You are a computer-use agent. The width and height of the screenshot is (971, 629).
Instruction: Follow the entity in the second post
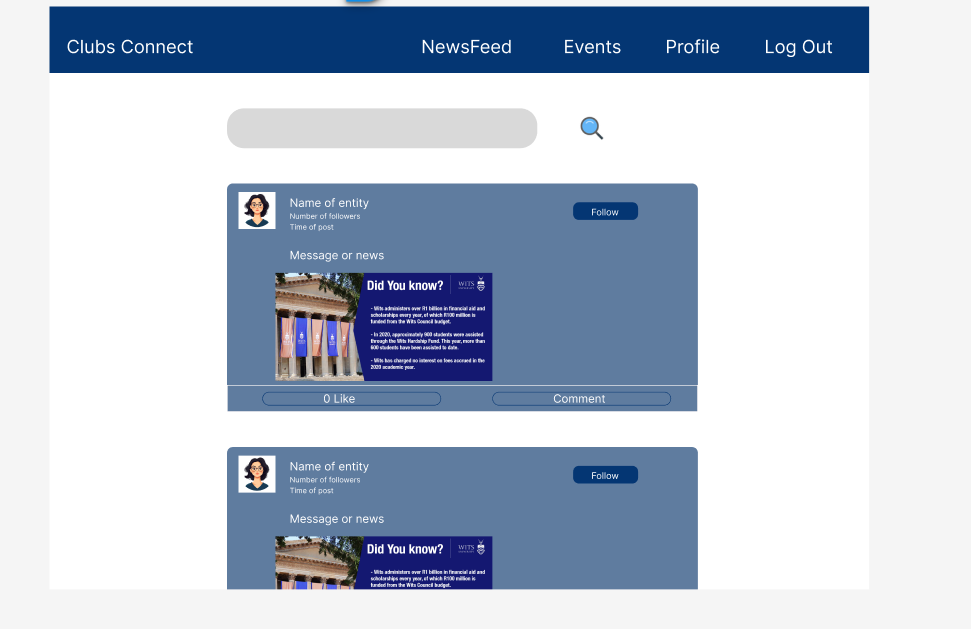click(605, 475)
